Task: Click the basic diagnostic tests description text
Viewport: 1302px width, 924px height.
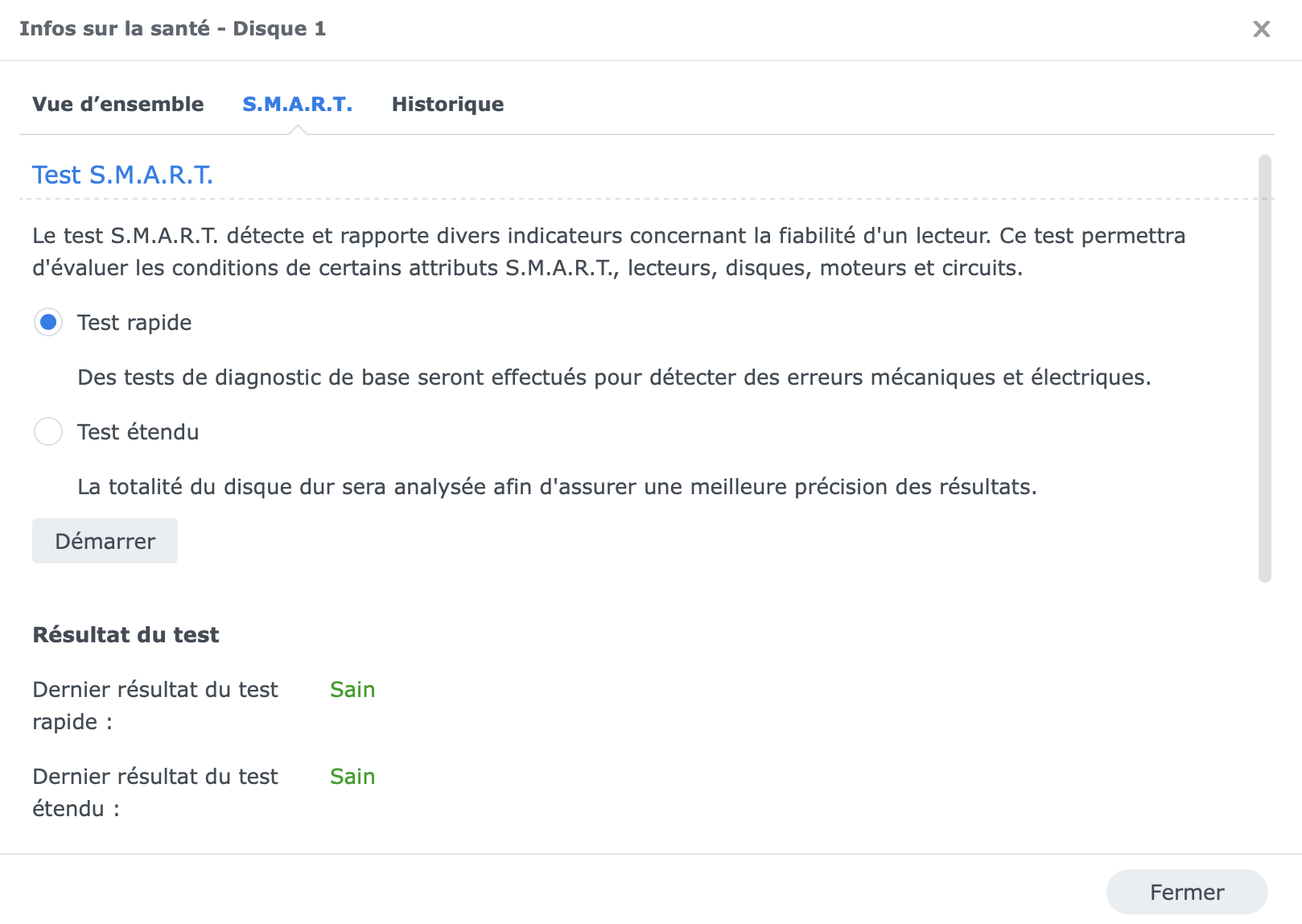Action: (613, 377)
